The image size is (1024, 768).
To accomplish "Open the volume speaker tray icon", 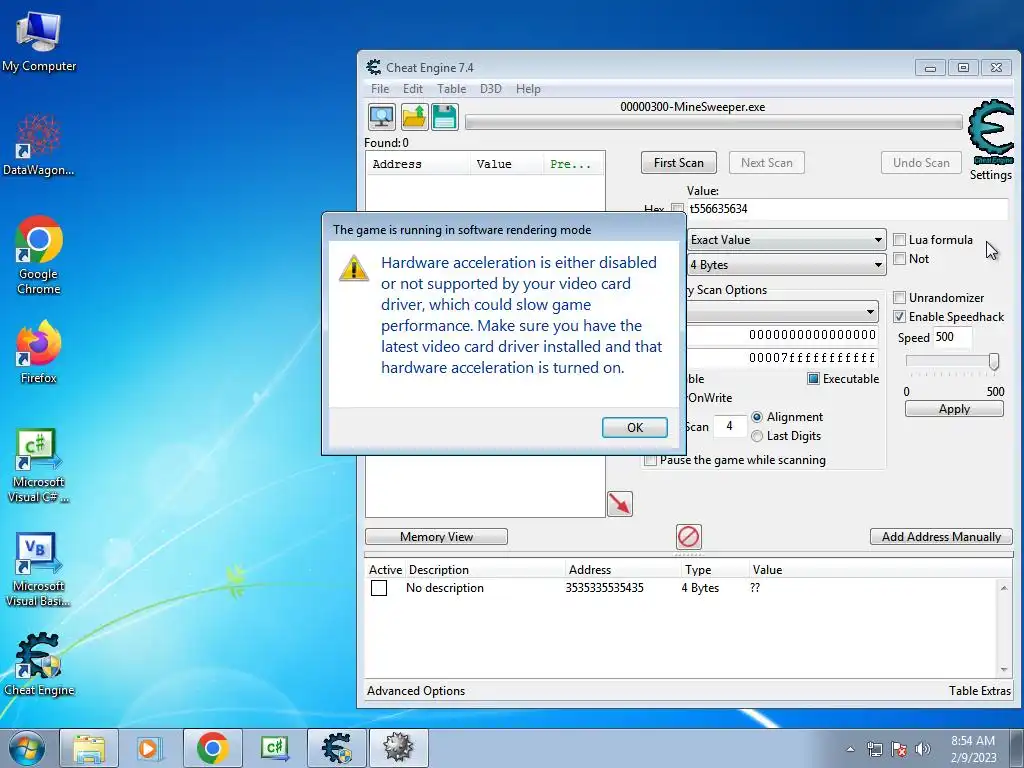I will click(x=922, y=749).
